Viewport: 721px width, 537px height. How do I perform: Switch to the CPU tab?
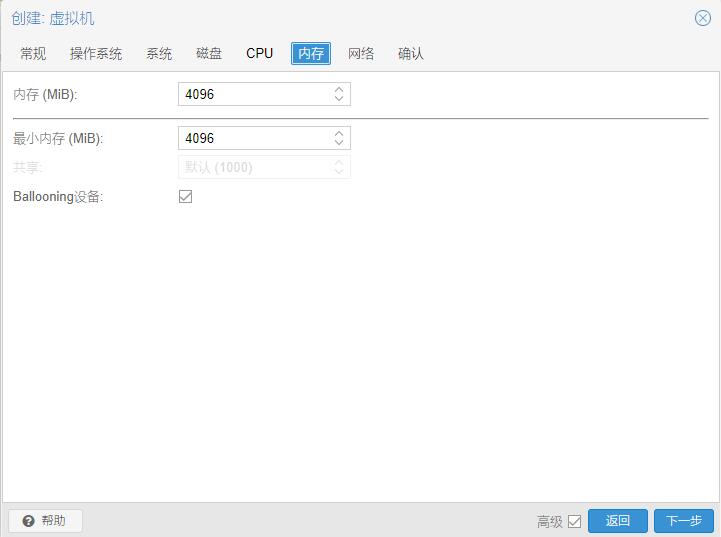pyautogui.click(x=259, y=54)
